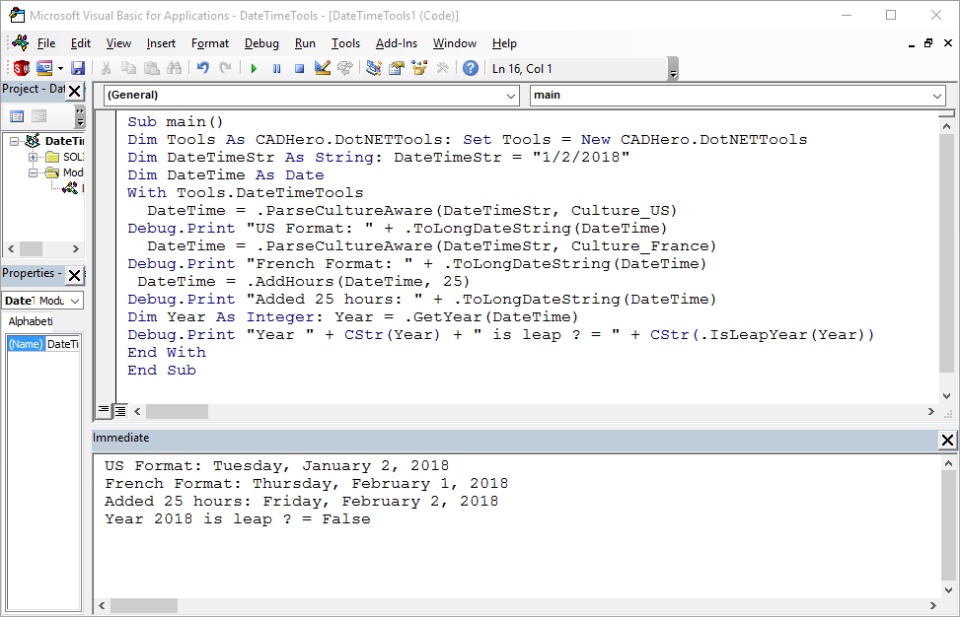Click the View Object icon in Project panel
960x617 pixels.
point(39,116)
